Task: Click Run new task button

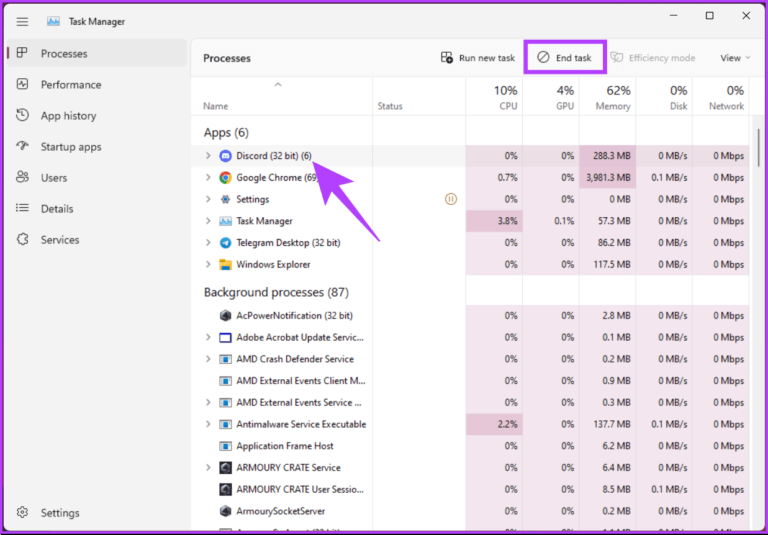Action: (478, 58)
